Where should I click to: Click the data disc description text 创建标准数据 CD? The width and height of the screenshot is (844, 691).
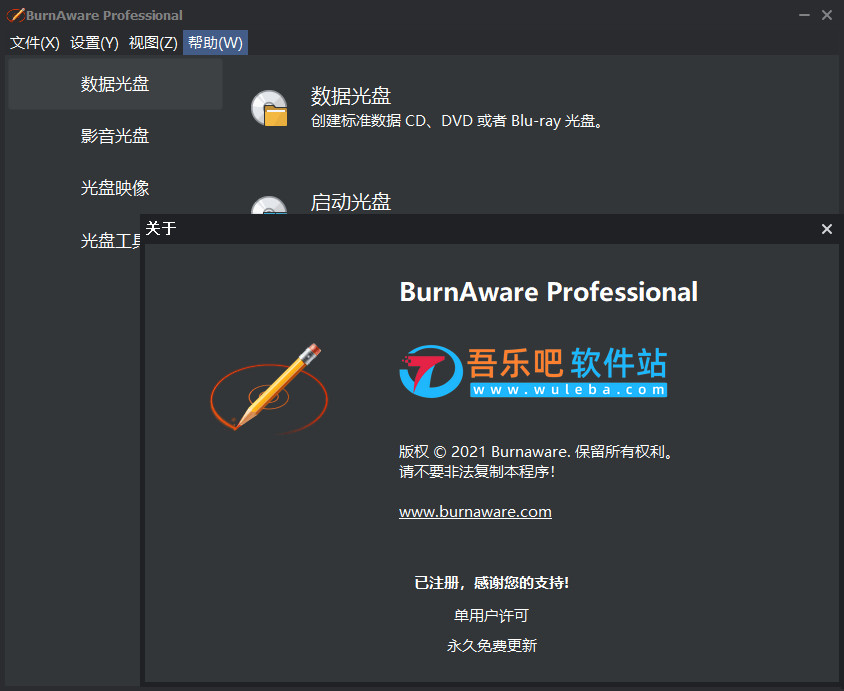pyautogui.click(x=456, y=121)
